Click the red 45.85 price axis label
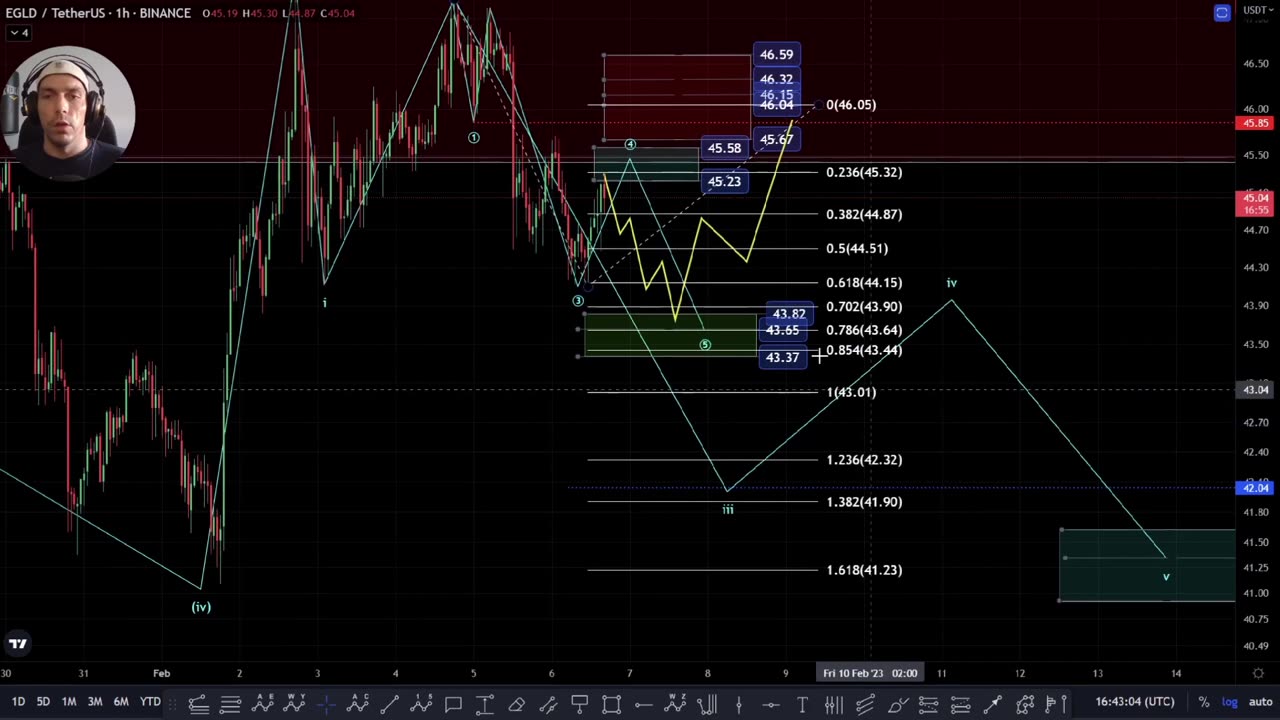This screenshot has width=1280, height=720. click(1254, 123)
